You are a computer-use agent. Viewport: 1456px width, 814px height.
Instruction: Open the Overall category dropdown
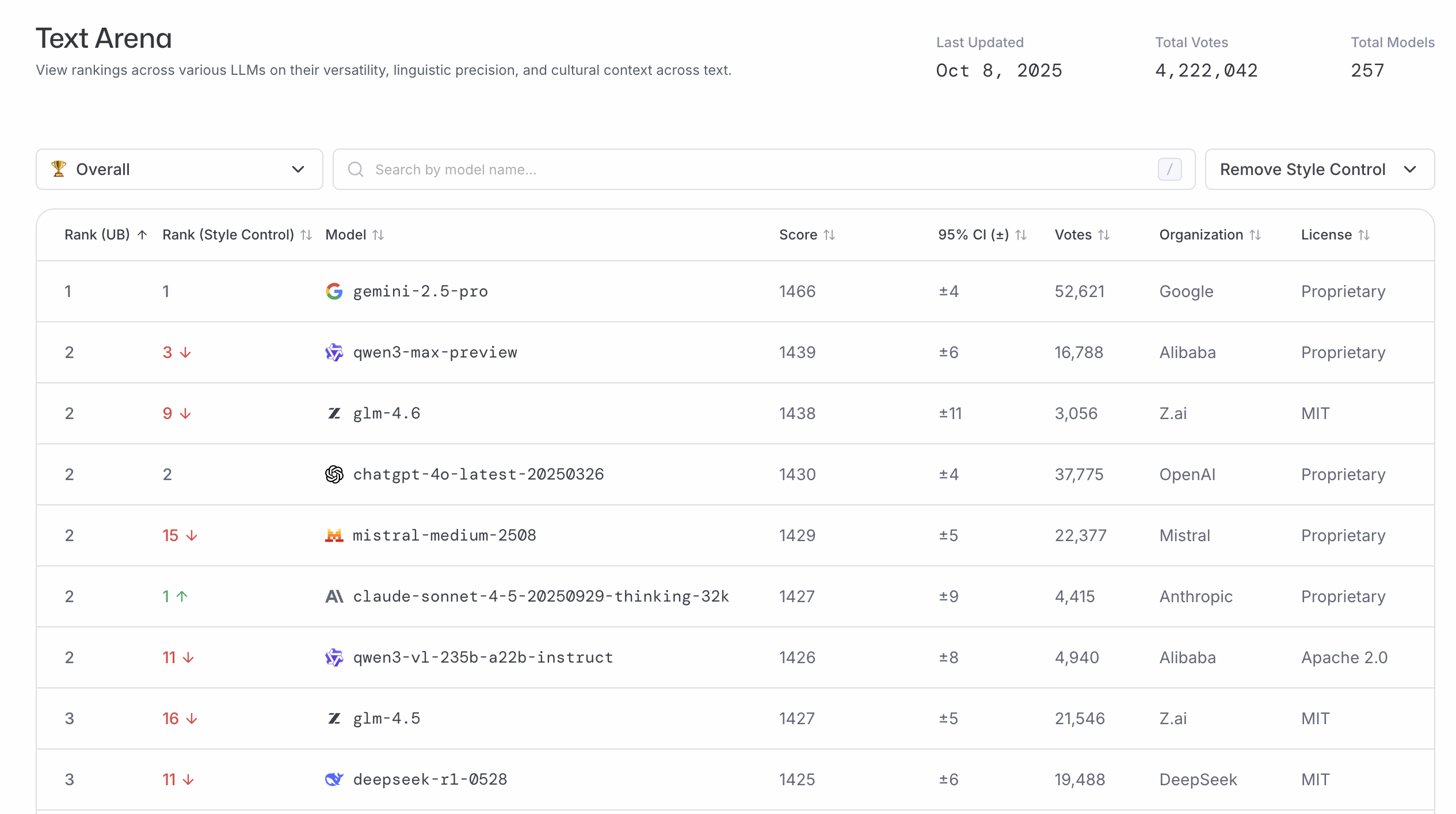179,169
